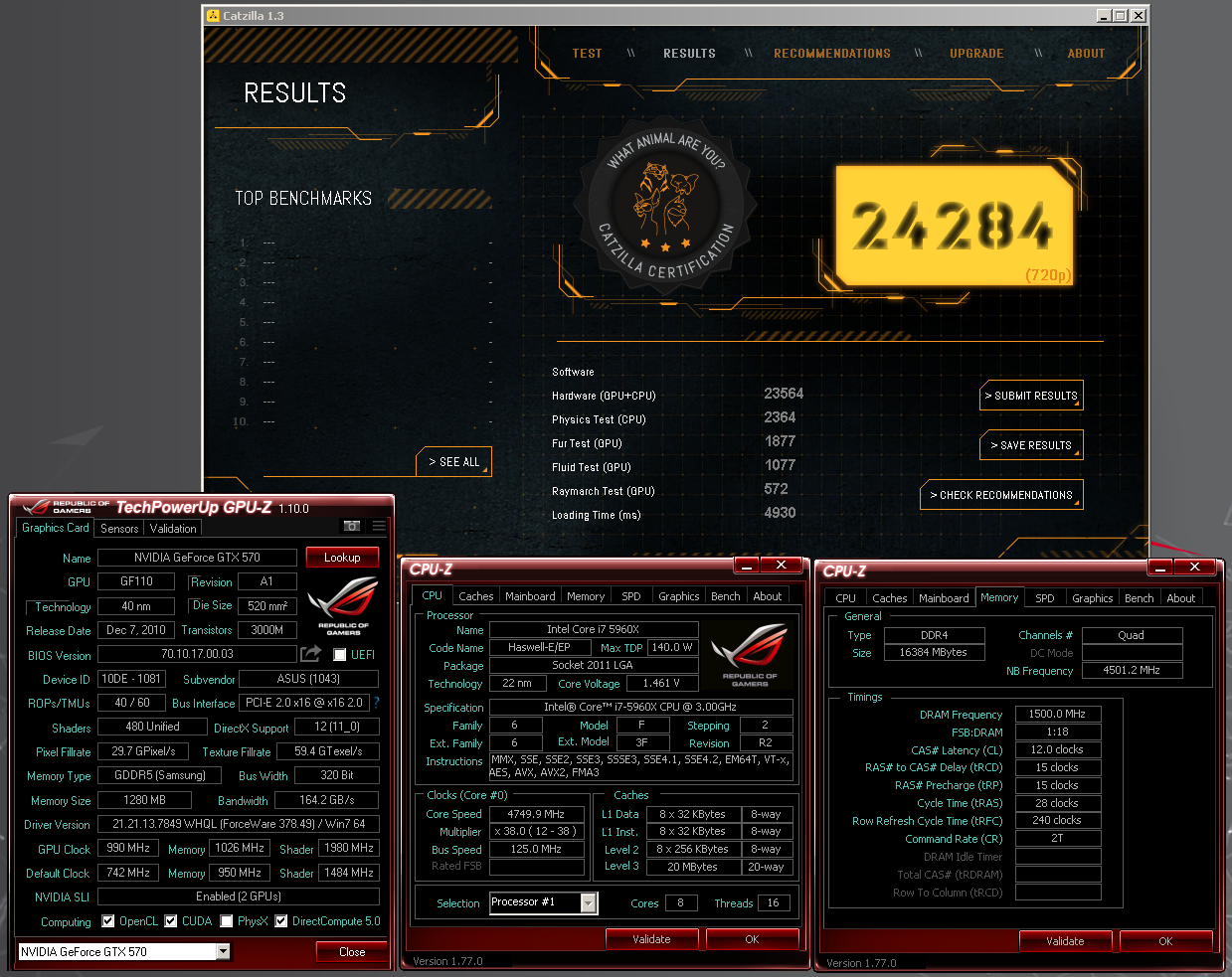
Task: Click SEE ALL benchmarks button
Action: click(x=453, y=462)
